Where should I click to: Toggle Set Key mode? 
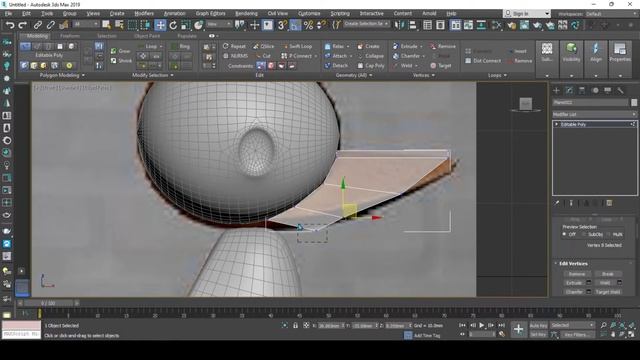click(538, 334)
